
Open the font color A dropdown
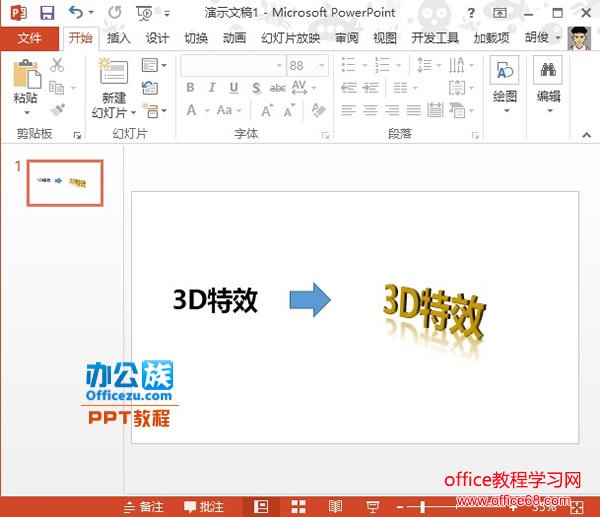(x=207, y=111)
